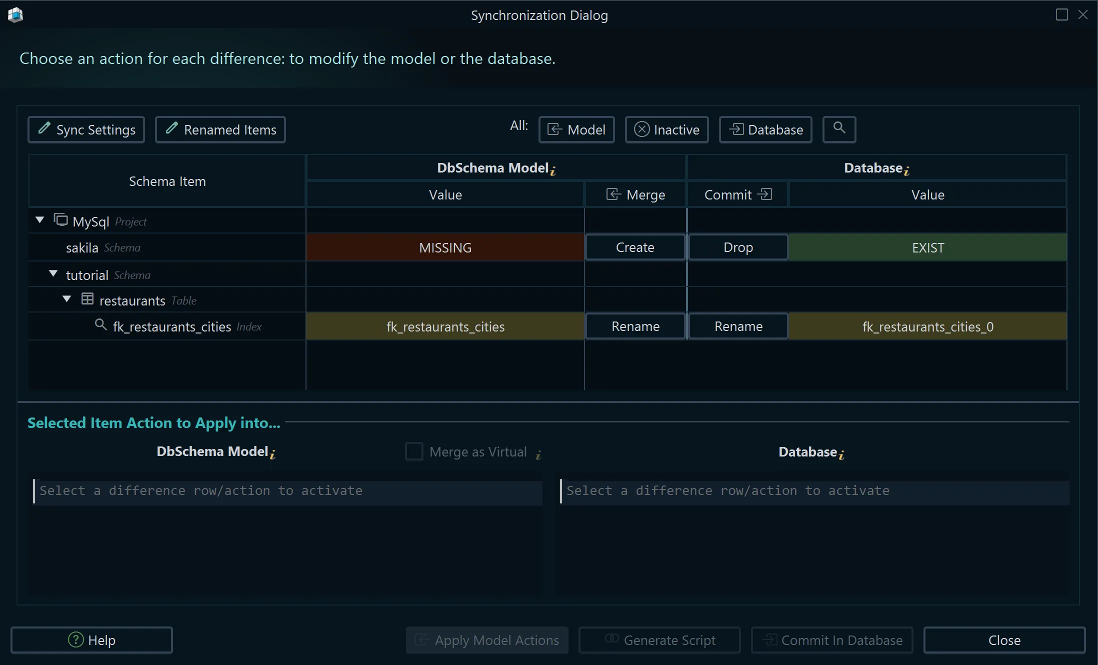Click the search icon in the filter toolbar
The width and height of the screenshot is (1098, 665).
point(839,129)
